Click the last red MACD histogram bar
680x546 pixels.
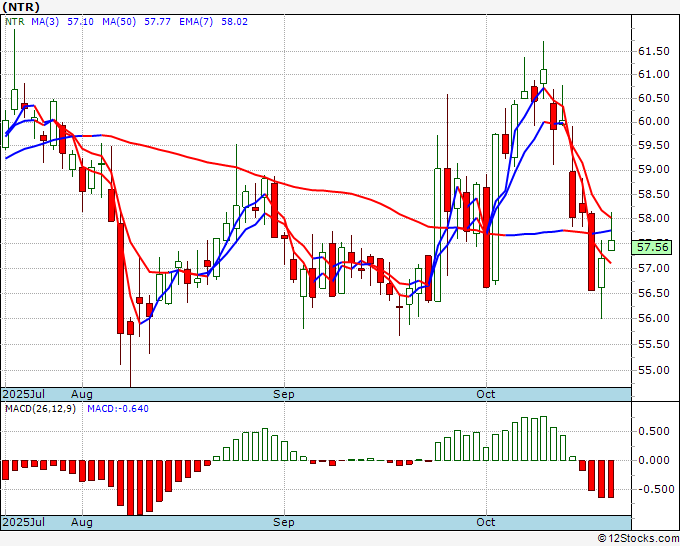point(611,479)
